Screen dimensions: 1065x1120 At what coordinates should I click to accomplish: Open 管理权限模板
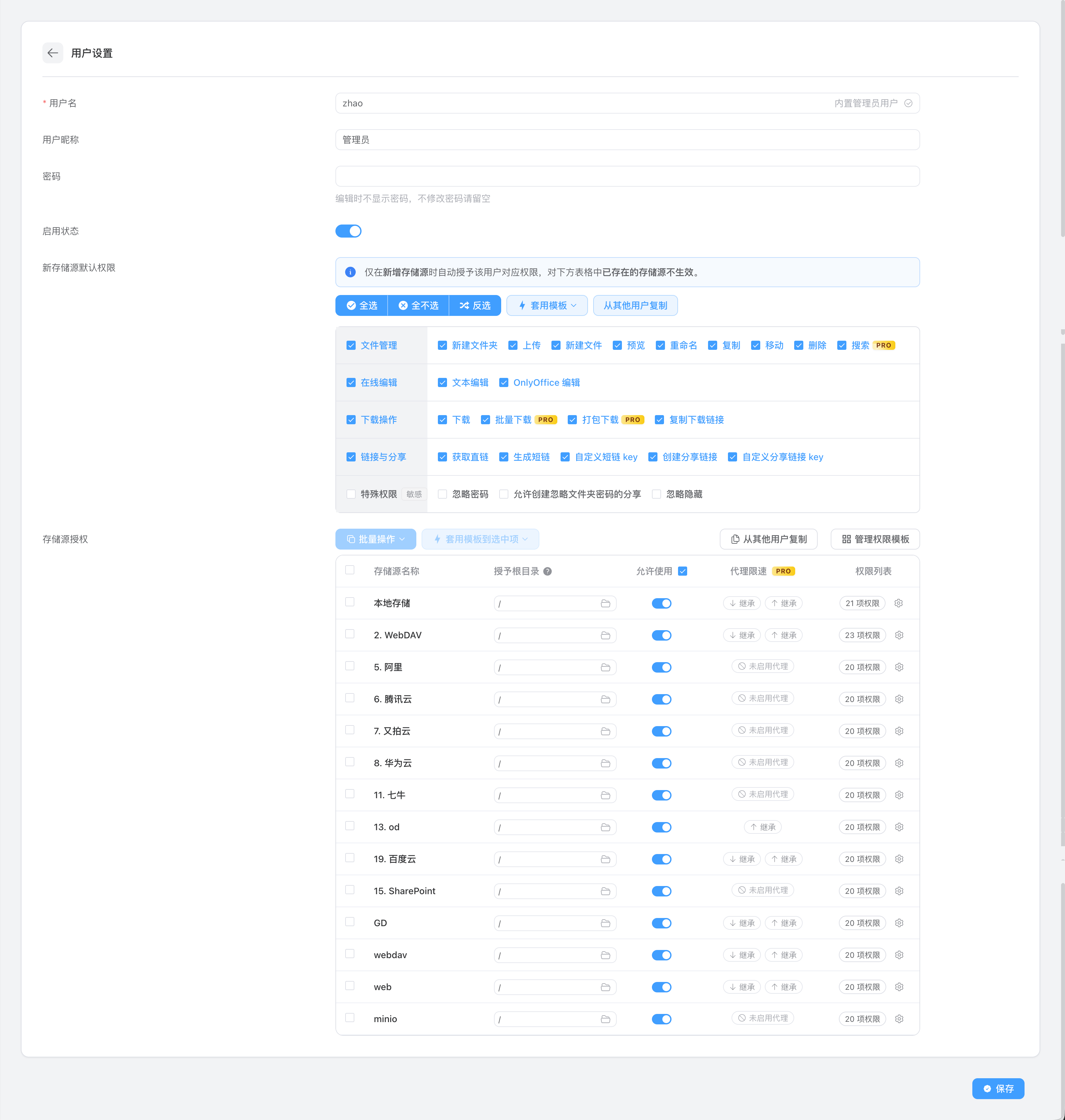[875, 539]
